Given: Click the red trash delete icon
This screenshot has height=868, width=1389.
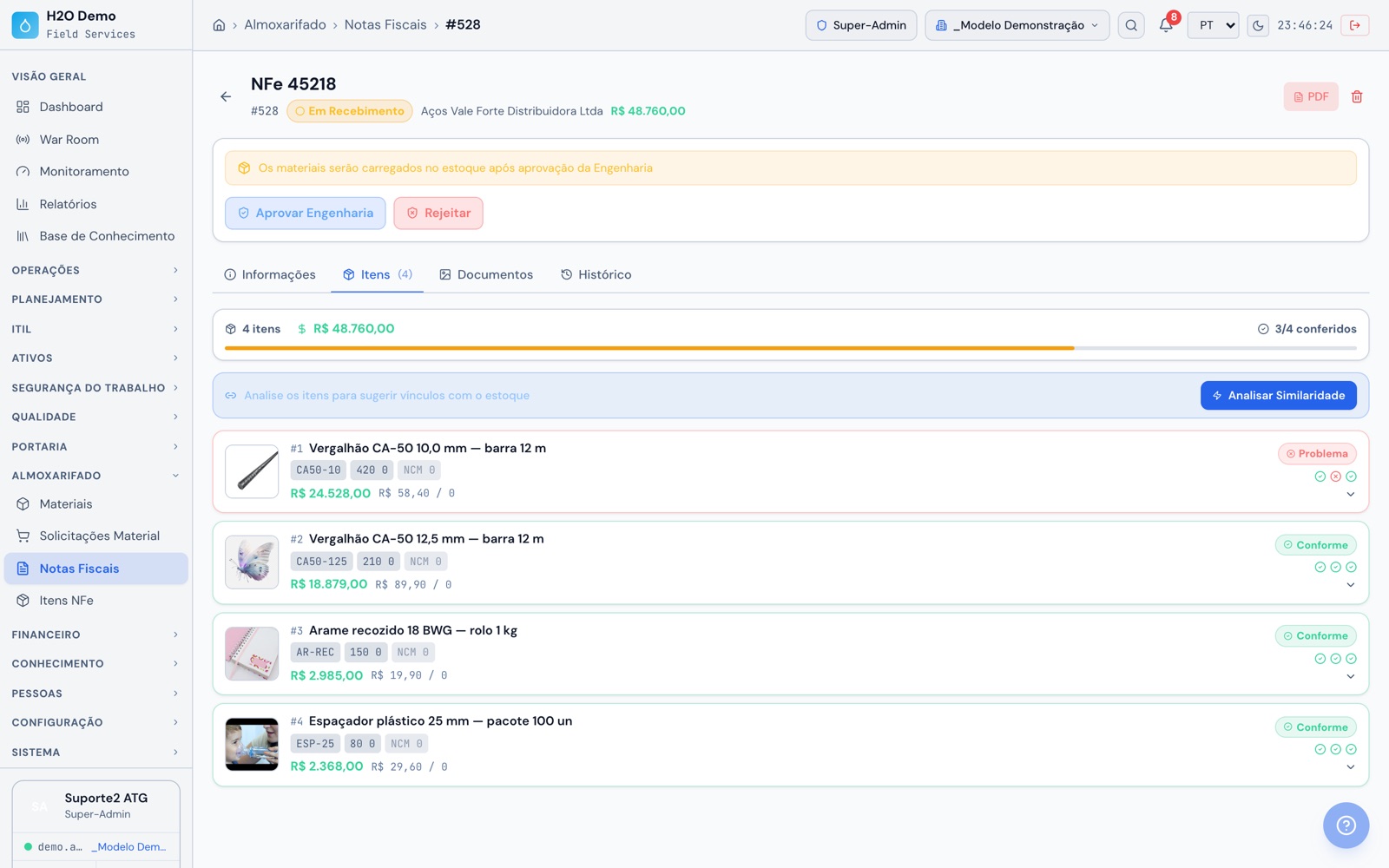Looking at the screenshot, I should pos(1357,96).
